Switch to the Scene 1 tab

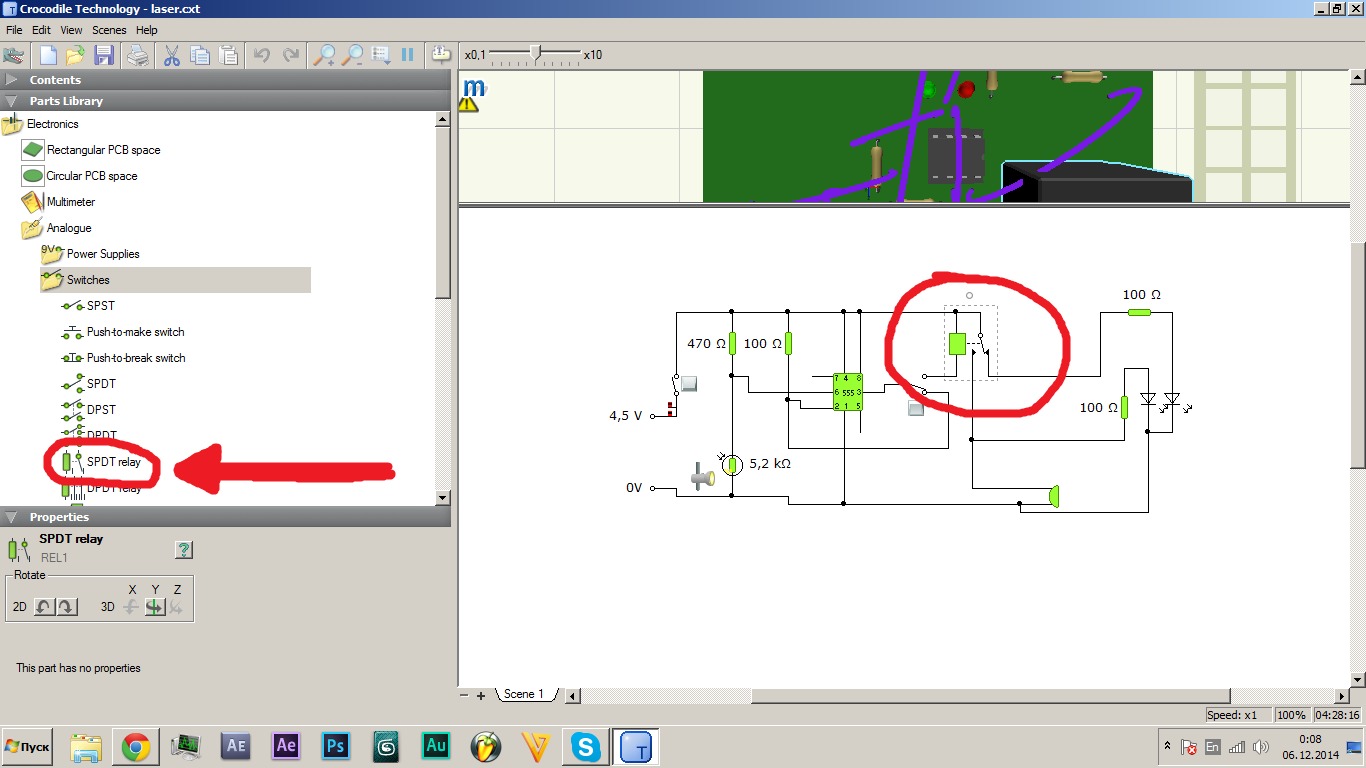pyautogui.click(x=523, y=694)
